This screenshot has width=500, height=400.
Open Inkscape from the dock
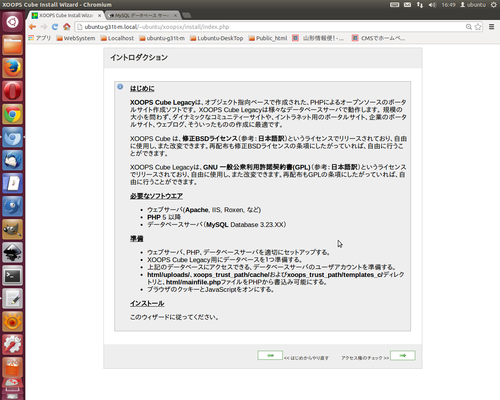[12, 252]
